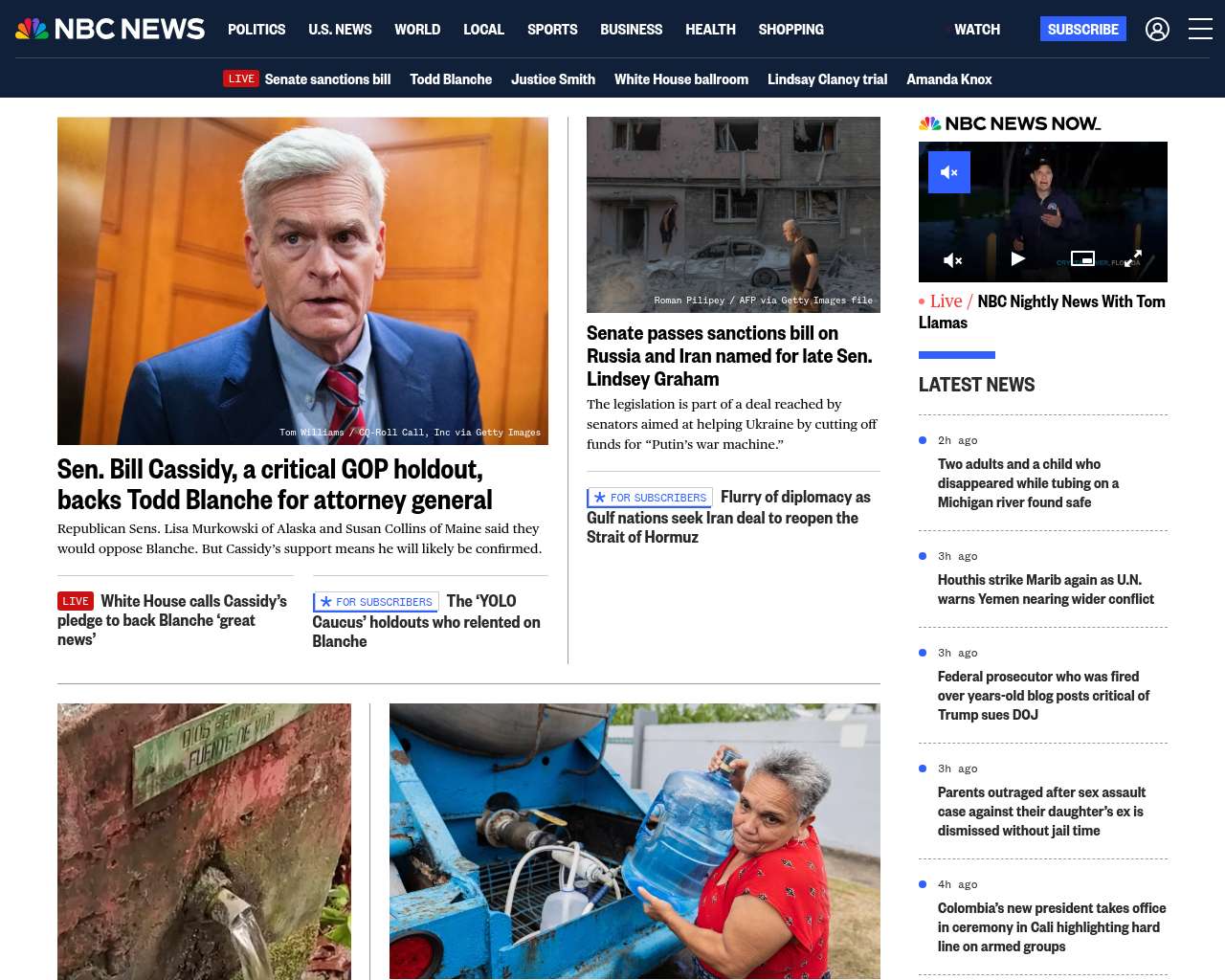Go to the Shopping section
This screenshot has height=980, width=1225.
[x=791, y=30]
